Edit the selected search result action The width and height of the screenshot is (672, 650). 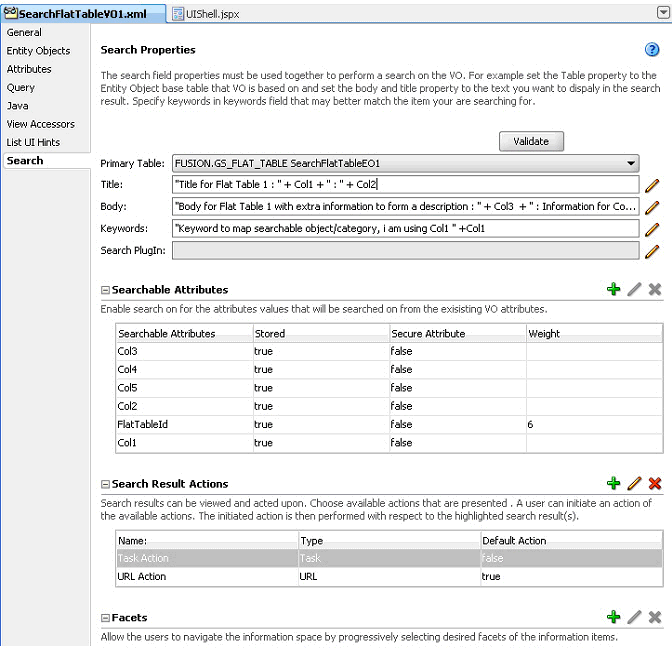(634, 483)
